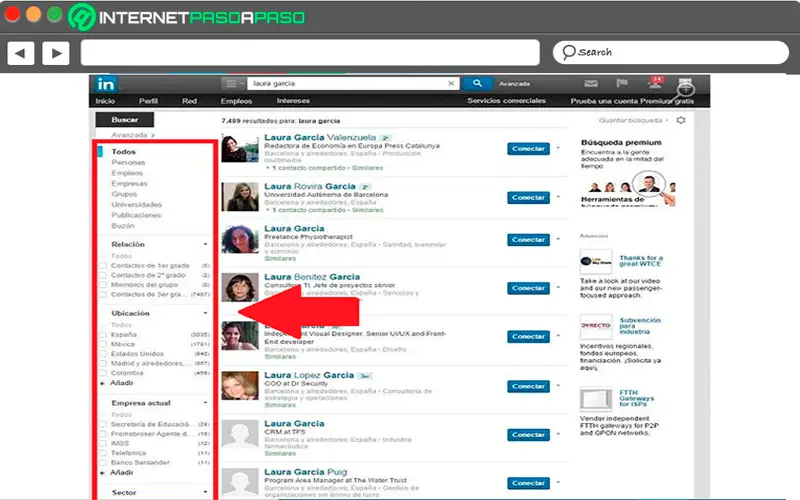Click Añadir under Ubicación filters

(121, 383)
